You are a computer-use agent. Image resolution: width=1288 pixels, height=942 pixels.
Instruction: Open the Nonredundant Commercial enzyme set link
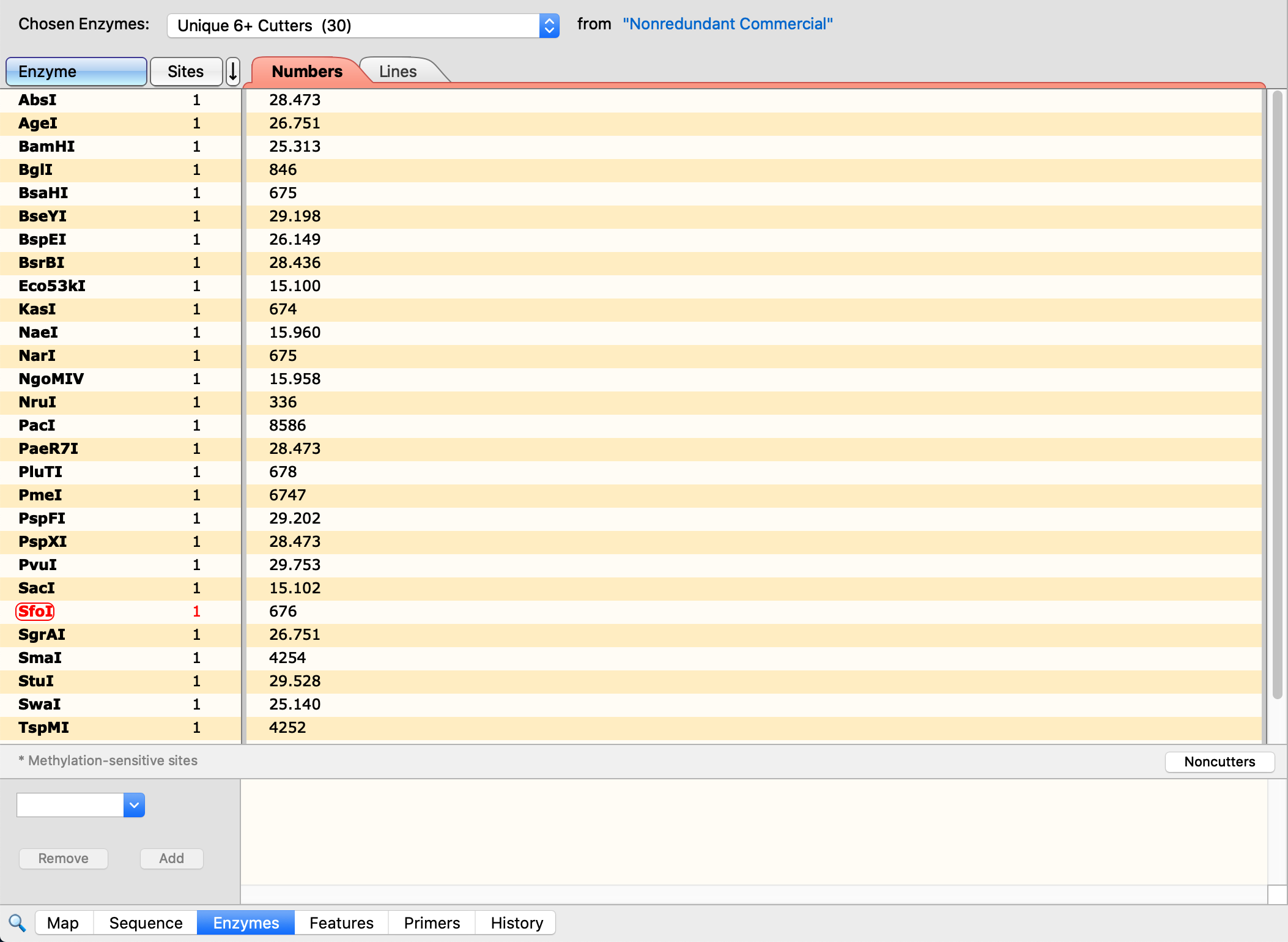[x=728, y=24]
